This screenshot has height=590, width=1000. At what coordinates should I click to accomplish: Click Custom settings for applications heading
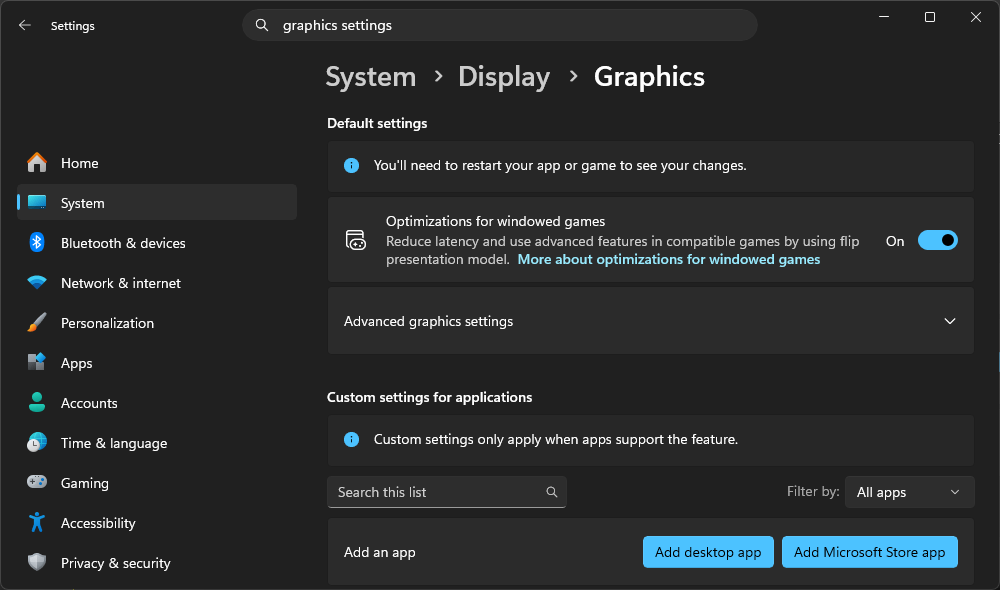pyautogui.click(x=429, y=397)
